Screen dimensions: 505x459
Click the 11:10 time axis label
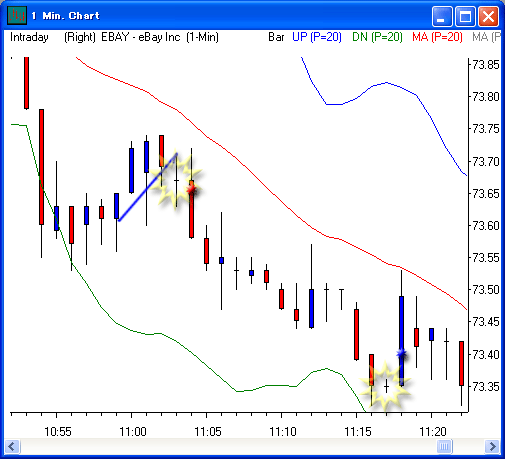coord(283,432)
